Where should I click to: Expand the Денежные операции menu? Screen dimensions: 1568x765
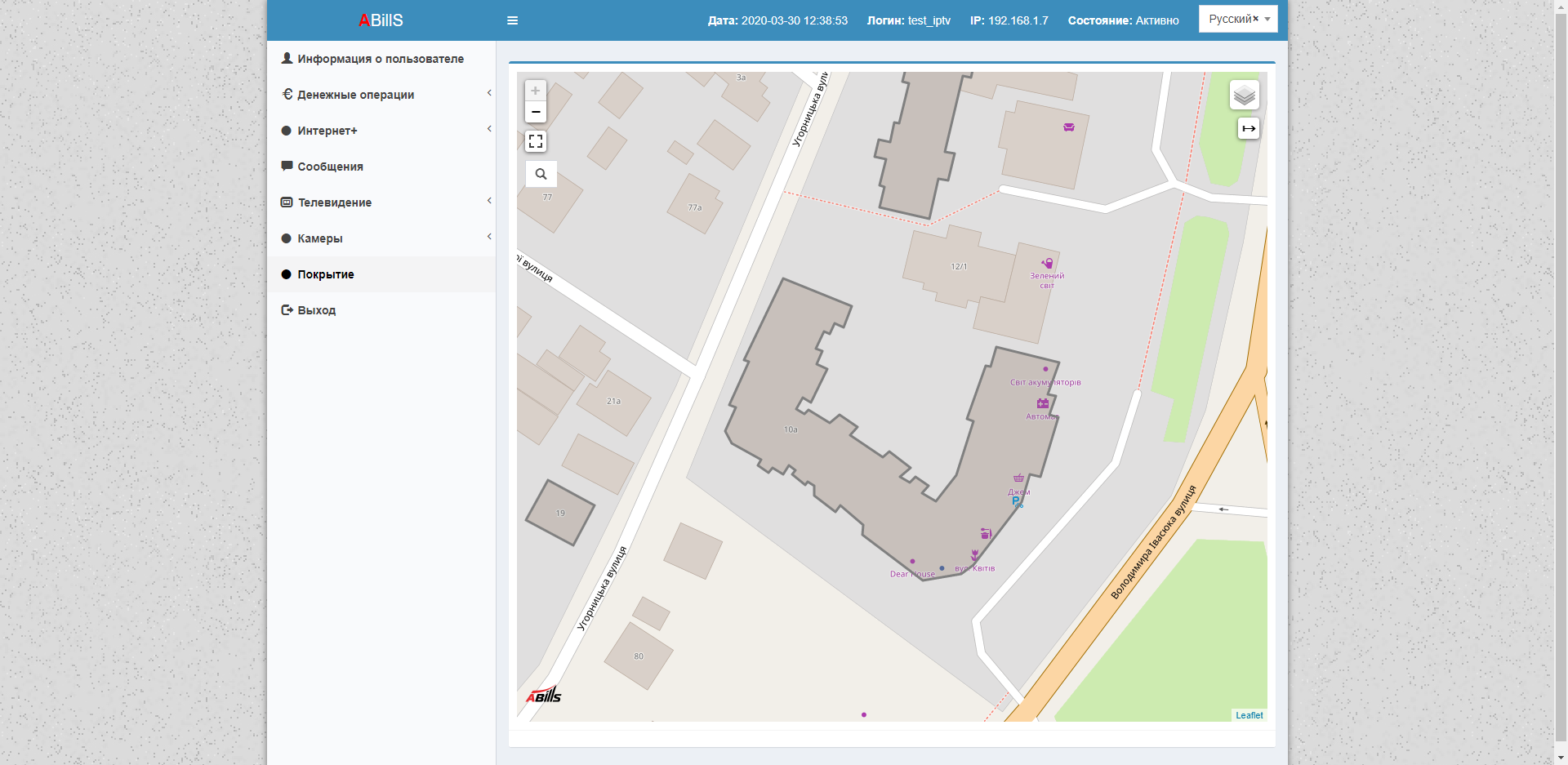(x=355, y=95)
